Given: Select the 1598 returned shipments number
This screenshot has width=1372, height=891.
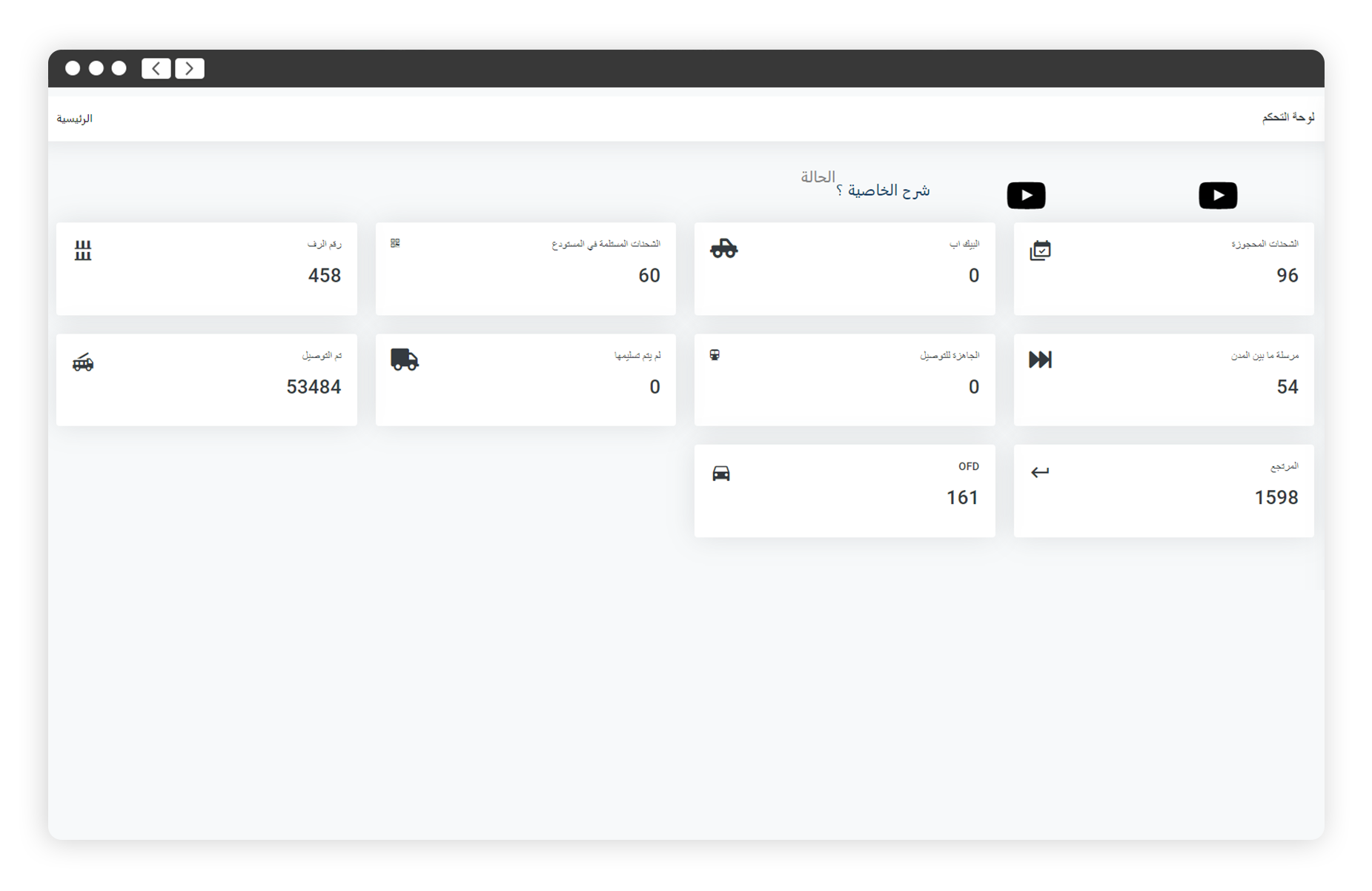Looking at the screenshot, I should 1276,497.
